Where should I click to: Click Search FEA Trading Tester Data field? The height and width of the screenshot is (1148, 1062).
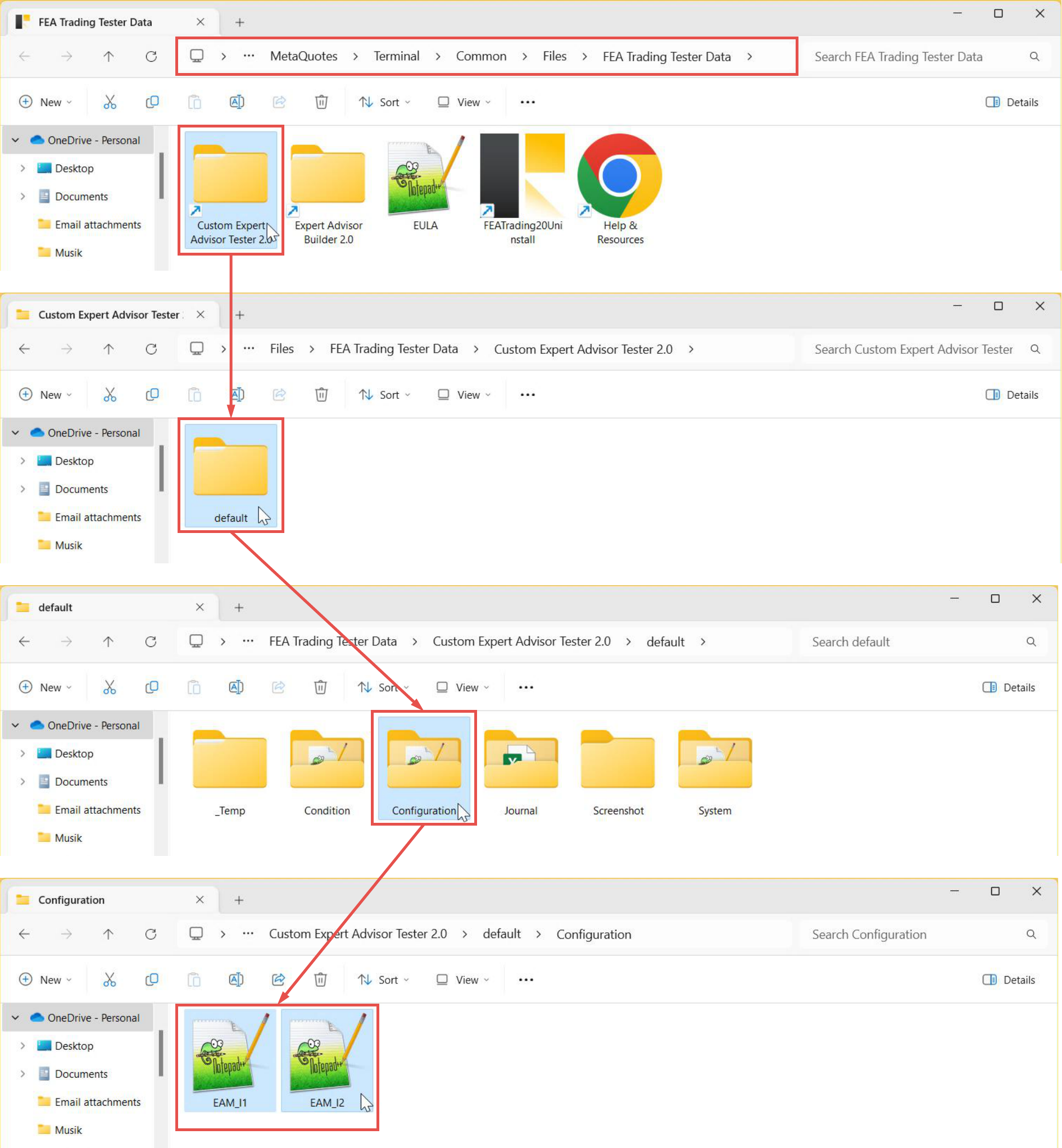point(927,56)
